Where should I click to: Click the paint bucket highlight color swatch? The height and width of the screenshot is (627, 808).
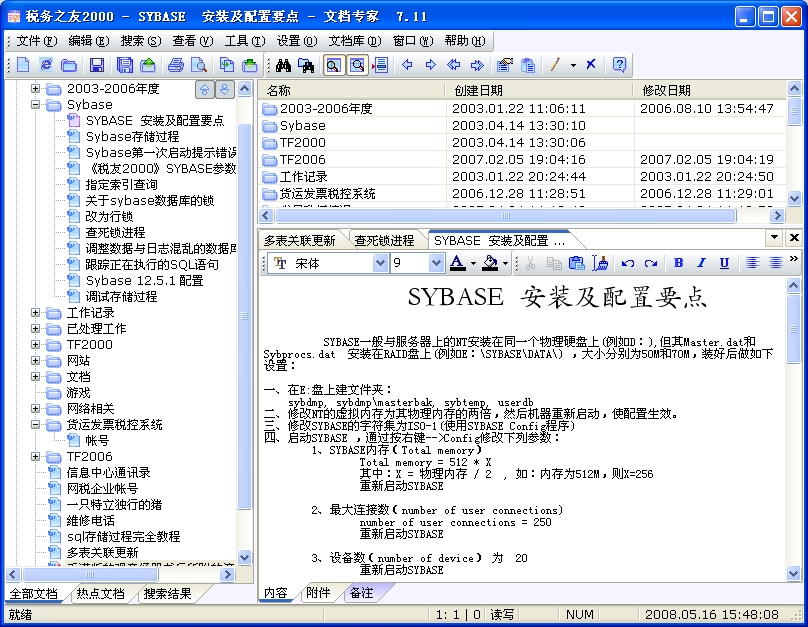click(490, 263)
